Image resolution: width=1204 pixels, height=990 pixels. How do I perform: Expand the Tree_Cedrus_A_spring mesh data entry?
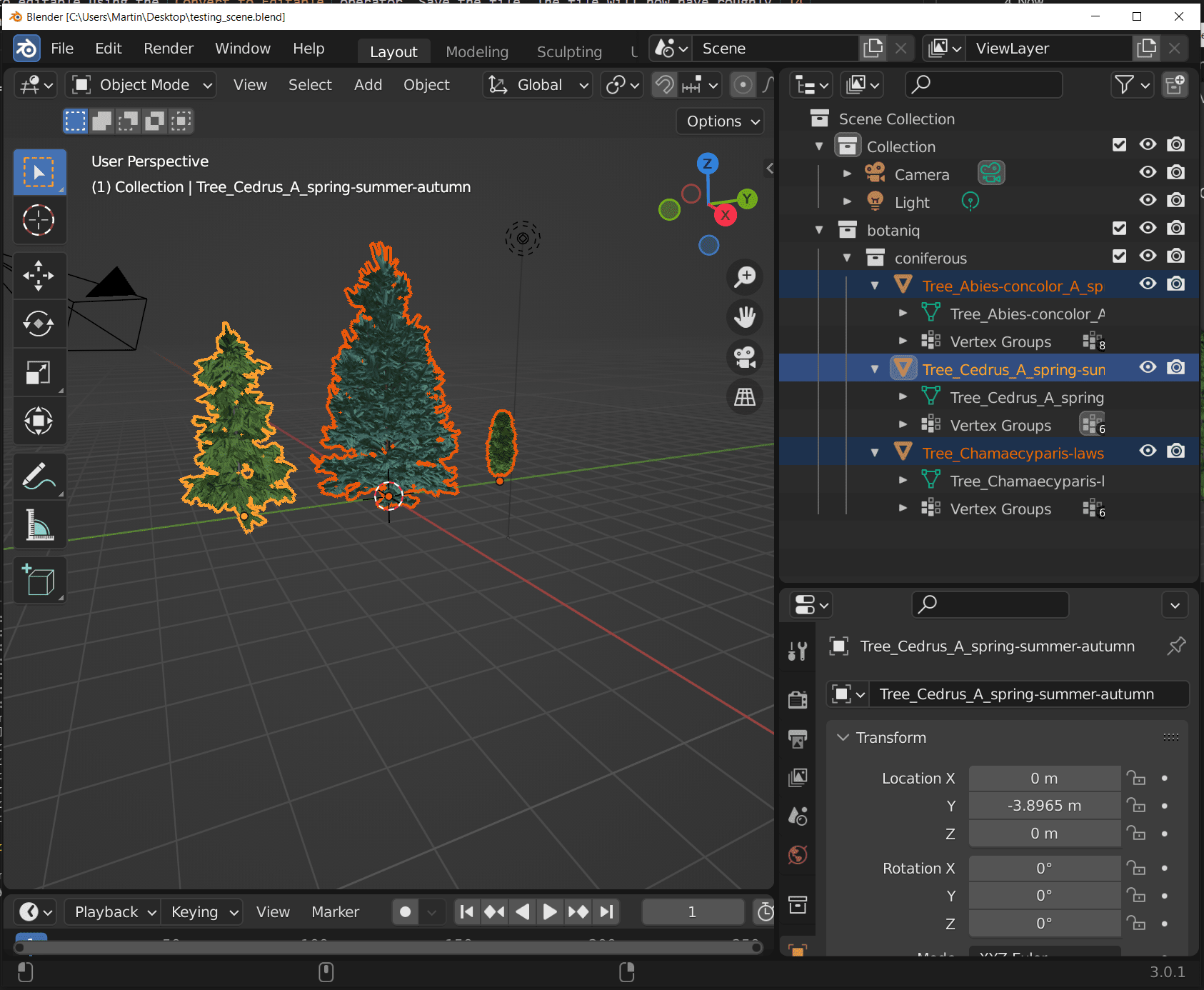[x=903, y=396]
